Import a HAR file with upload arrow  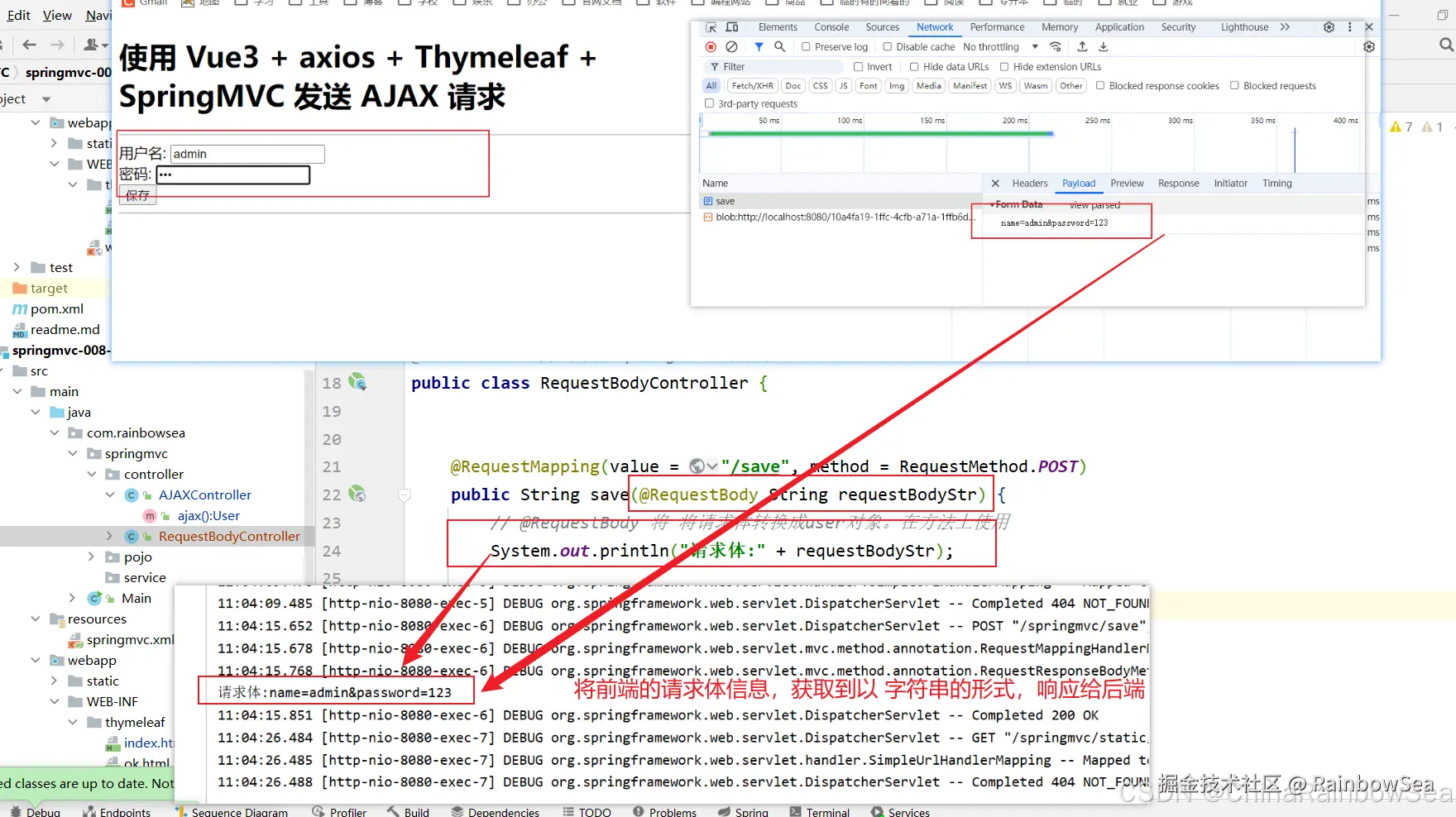coord(1082,47)
